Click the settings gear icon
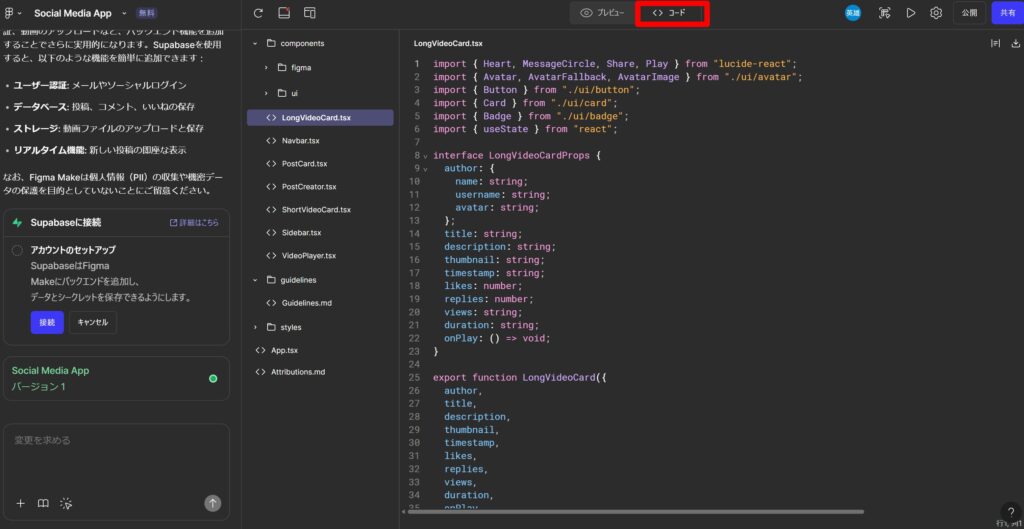The image size is (1024, 529). [x=936, y=13]
